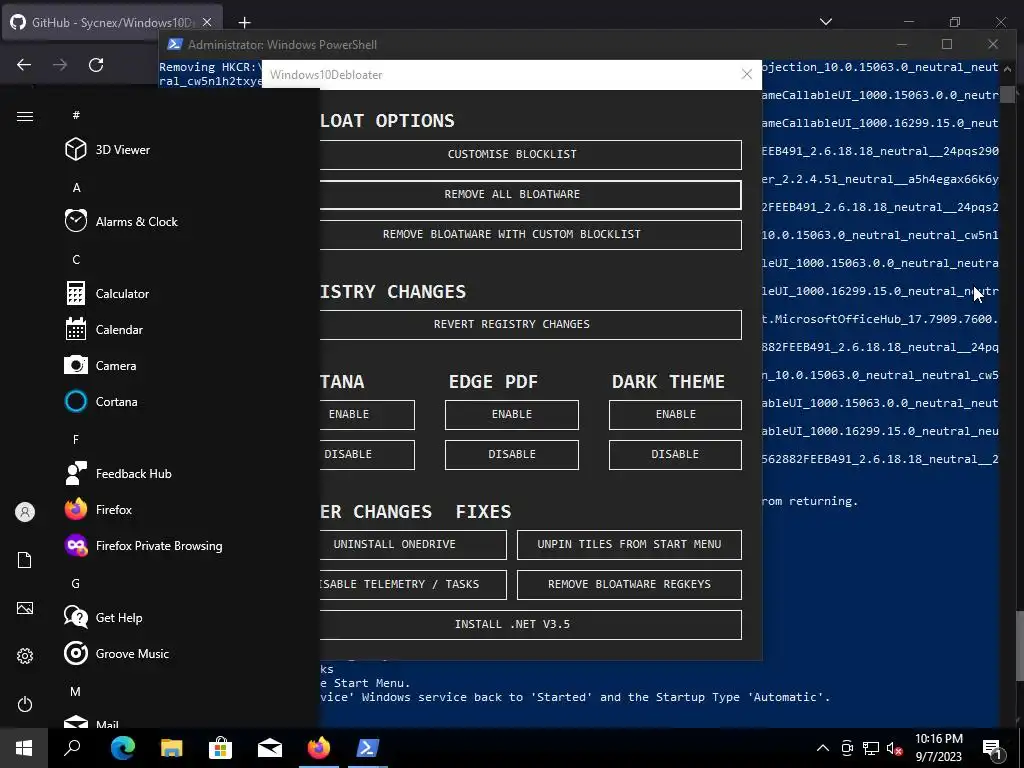Viewport: 1024px width, 768px height.
Task: Disable Cortana in the debloater
Action: pos(367,455)
